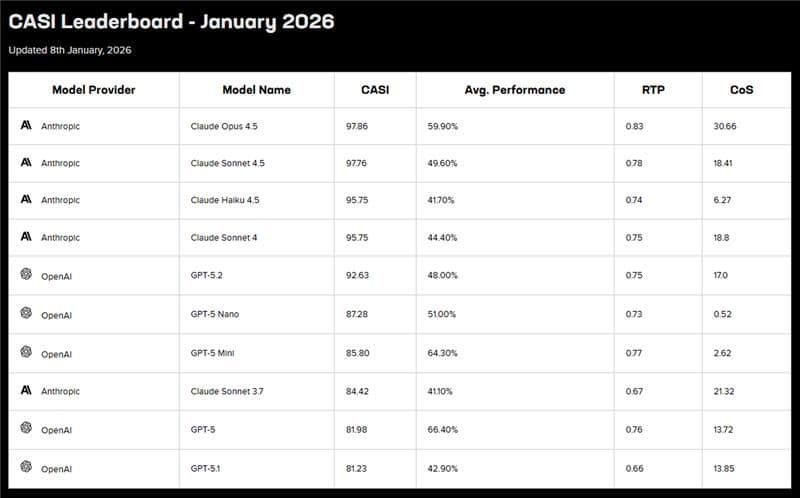
Task: Click the Model Provider column header
Action: click(93, 90)
